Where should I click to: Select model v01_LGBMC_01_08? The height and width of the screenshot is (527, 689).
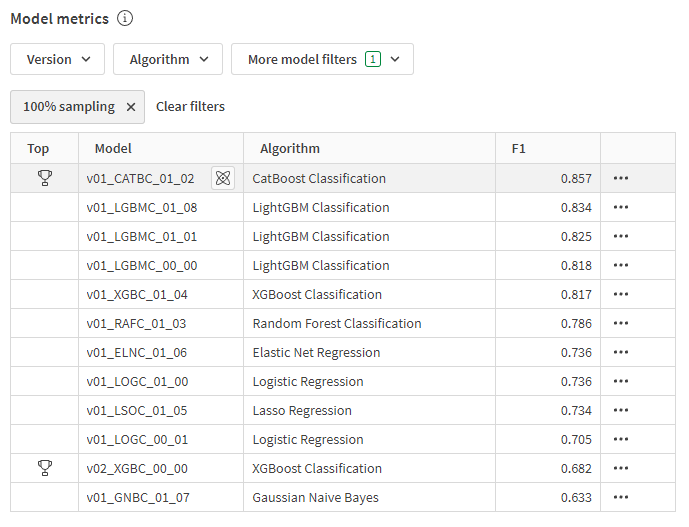coord(141,207)
